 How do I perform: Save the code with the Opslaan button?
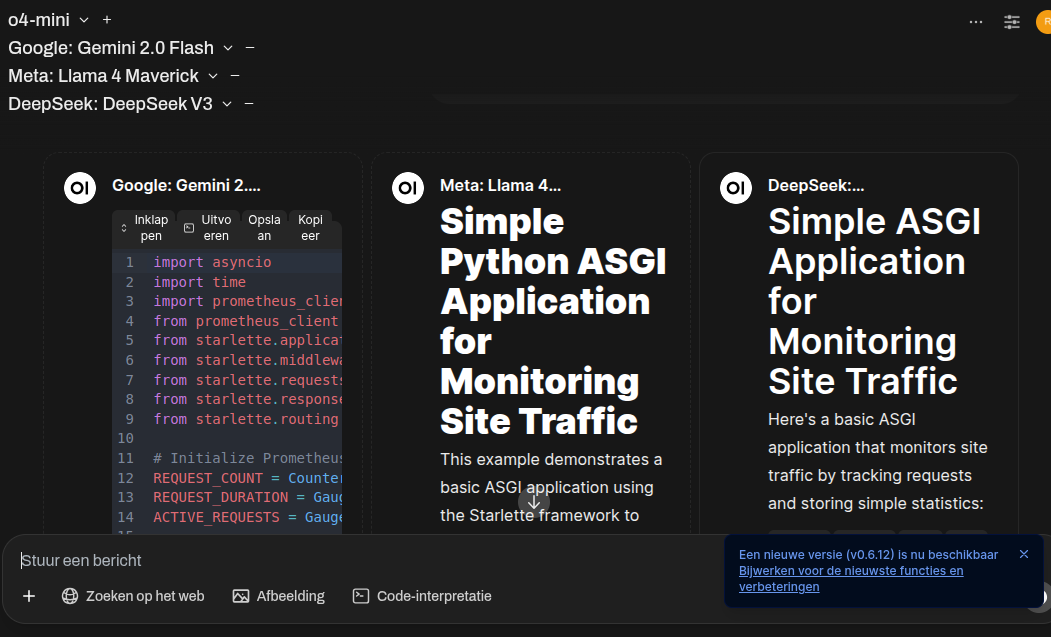264,228
